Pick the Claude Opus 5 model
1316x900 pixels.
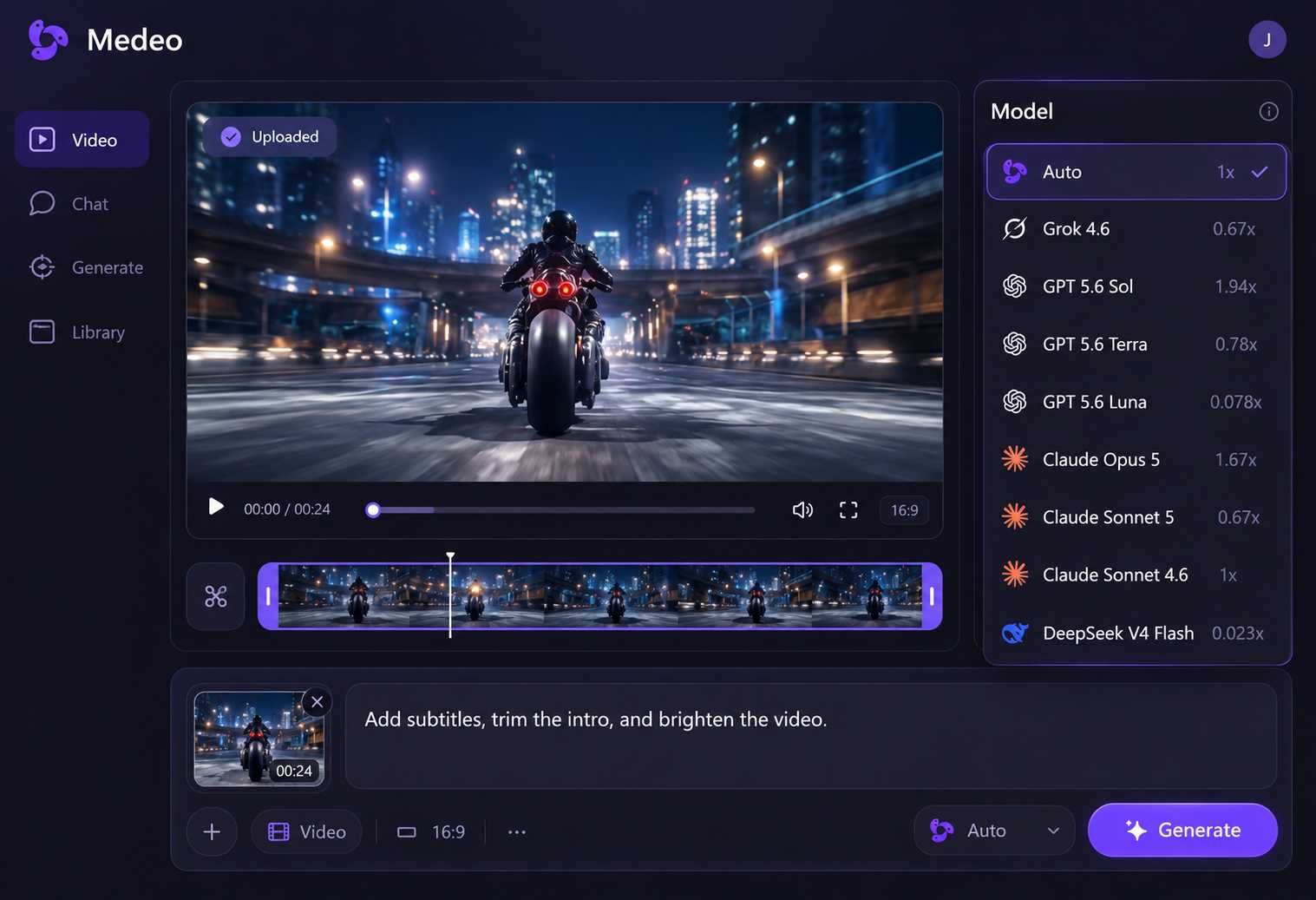point(1136,459)
